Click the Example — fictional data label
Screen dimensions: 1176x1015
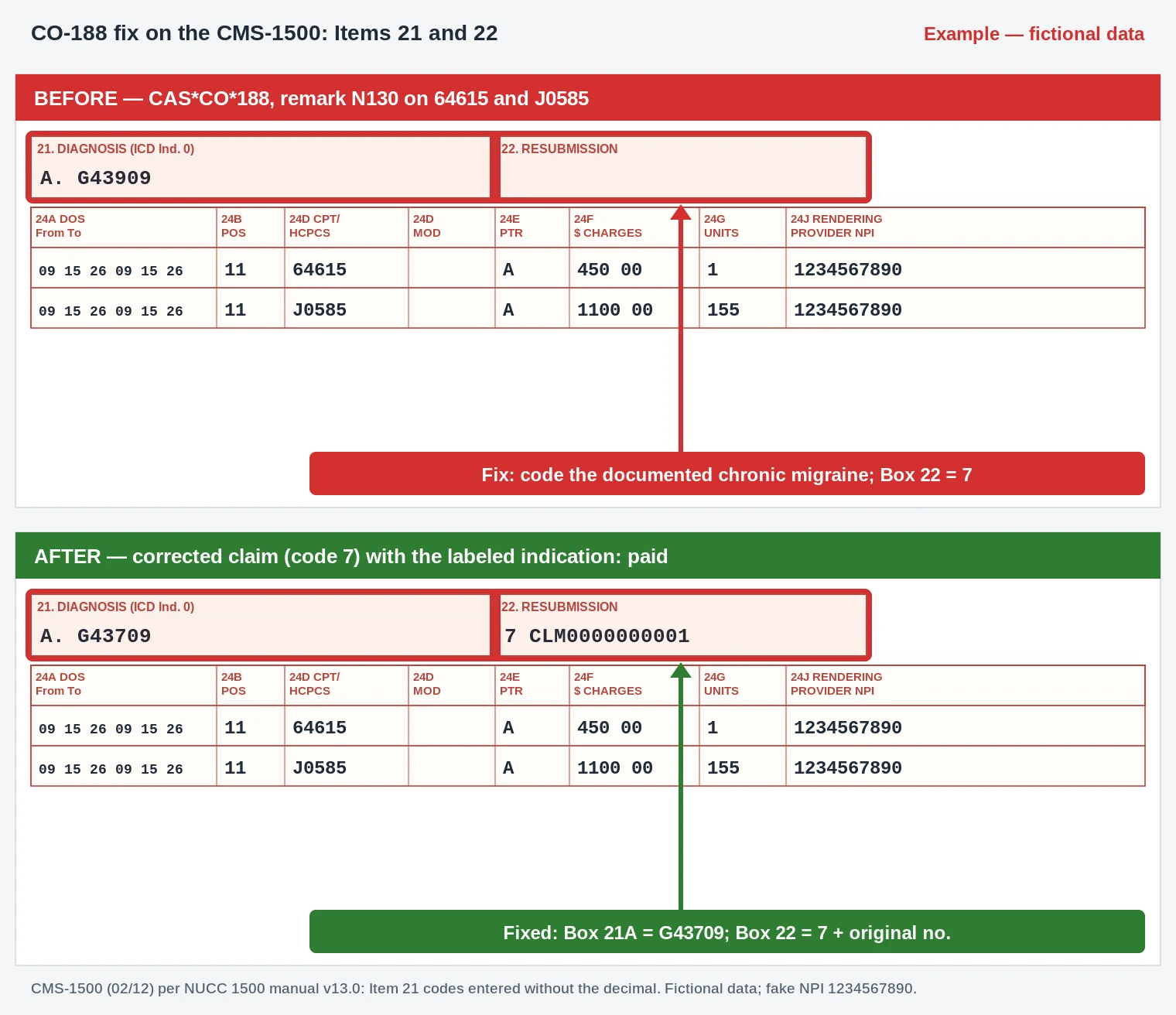[x=1034, y=34]
